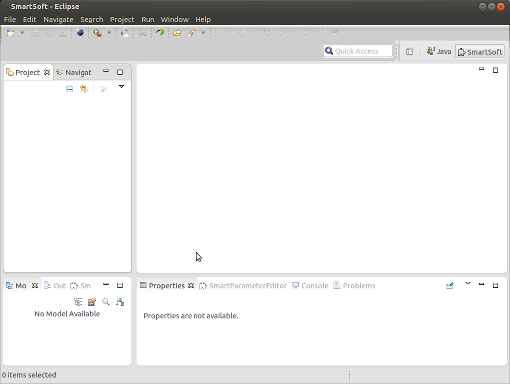Open the Edit menu
This screenshot has height=384, width=510.
click(29, 19)
